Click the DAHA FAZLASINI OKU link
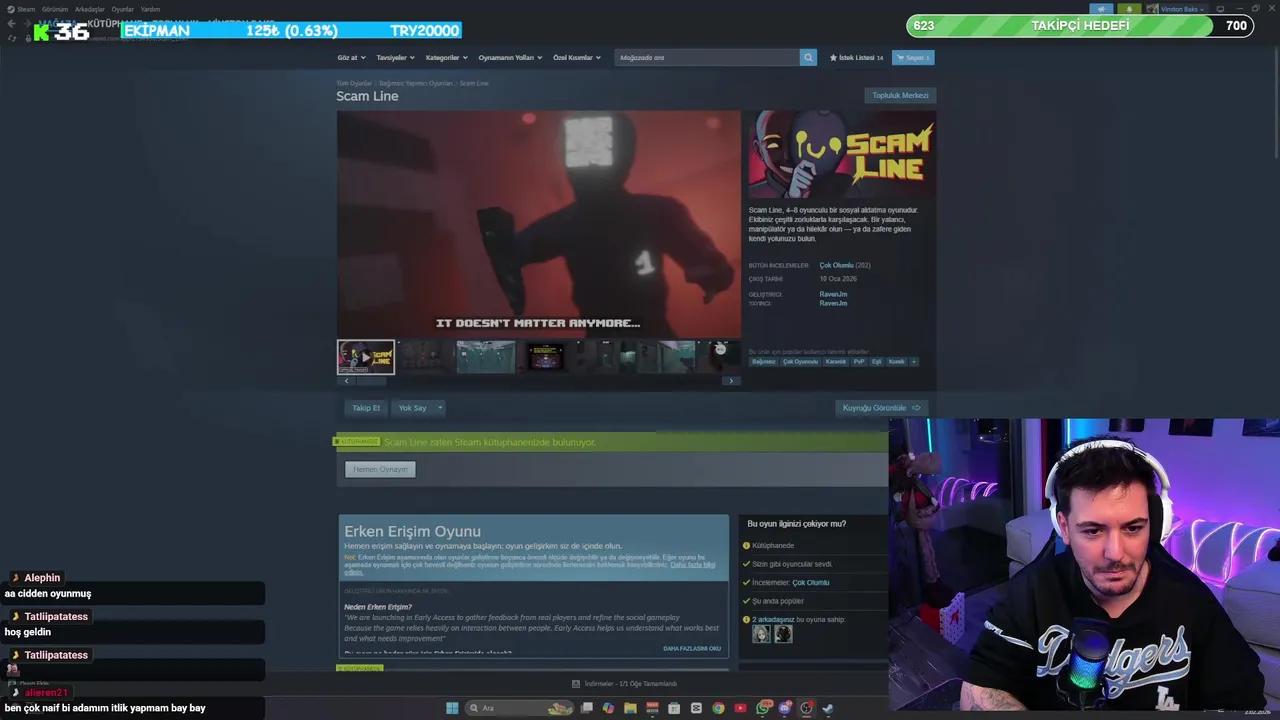This screenshot has height=720, width=1280. coord(692,648)
